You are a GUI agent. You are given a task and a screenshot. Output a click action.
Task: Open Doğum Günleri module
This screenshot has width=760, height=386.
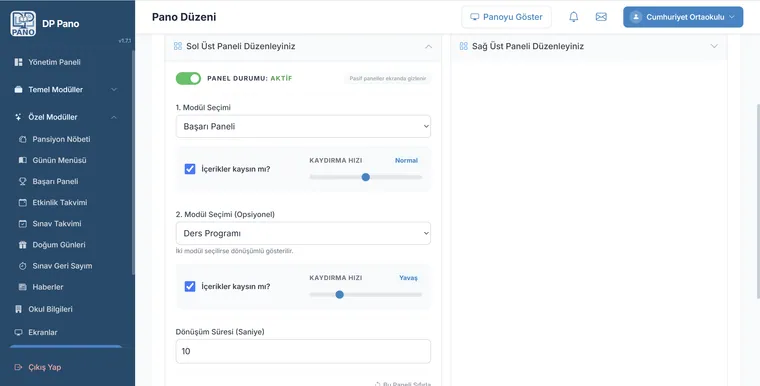click(59, 245)
